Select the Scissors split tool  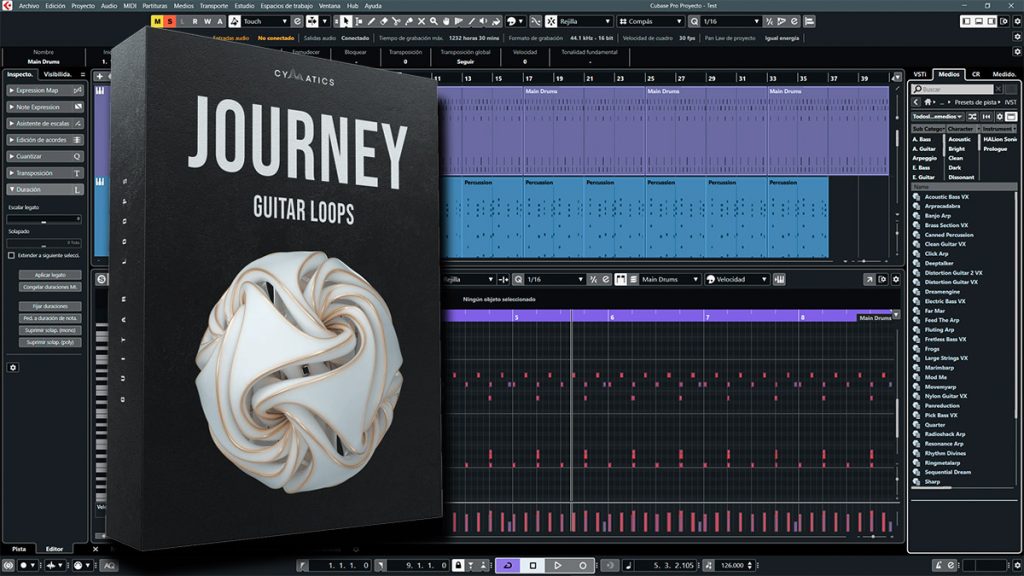coord(395,21)
